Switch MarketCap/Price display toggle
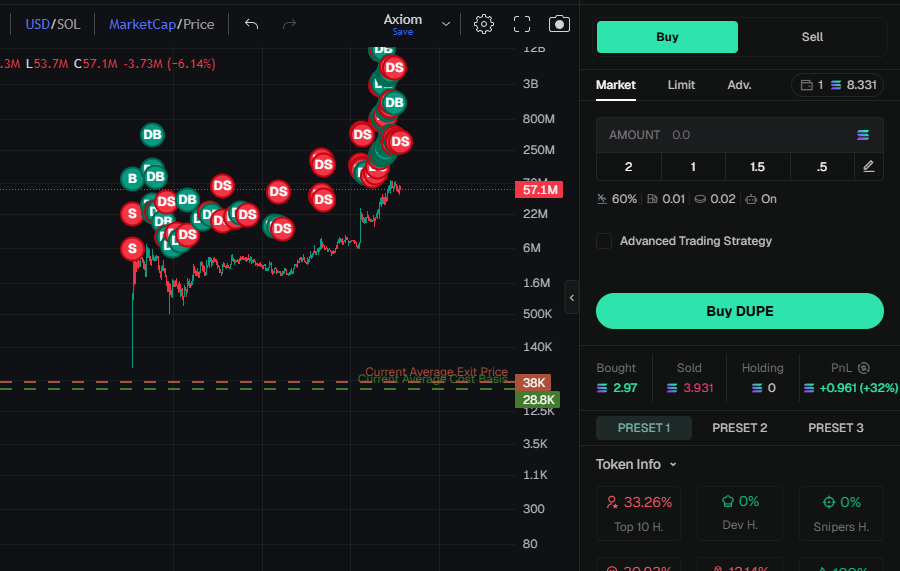900x571 pixels. click(161, 24)
